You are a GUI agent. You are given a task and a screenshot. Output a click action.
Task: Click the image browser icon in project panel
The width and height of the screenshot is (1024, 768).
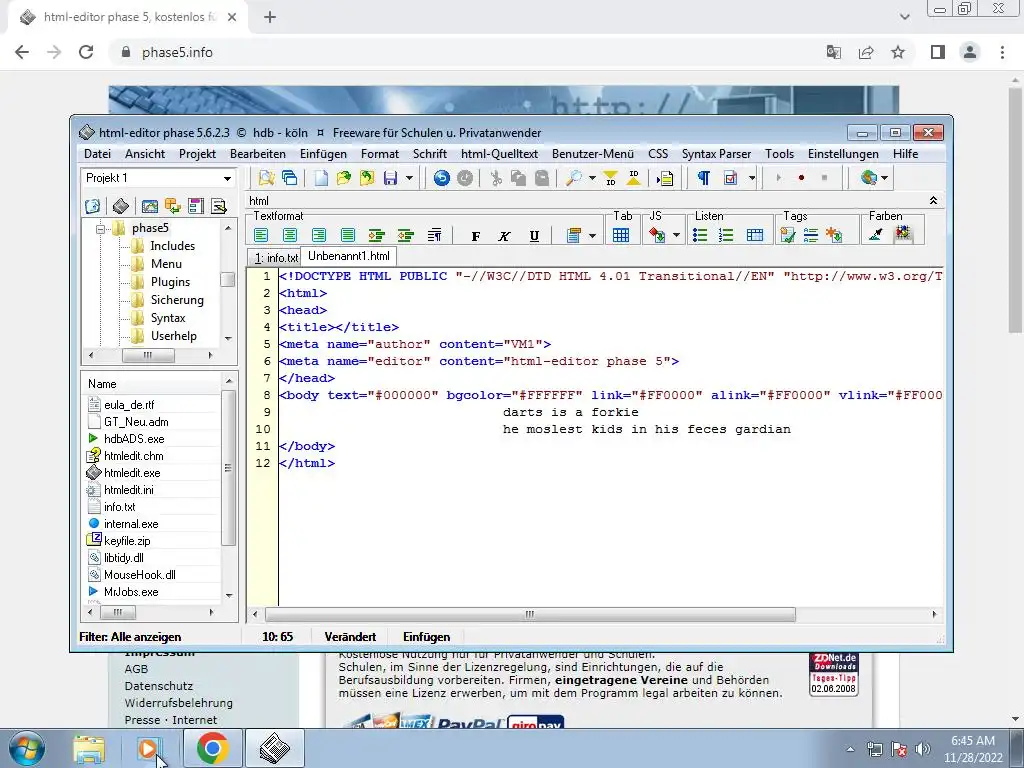(150, 206)
